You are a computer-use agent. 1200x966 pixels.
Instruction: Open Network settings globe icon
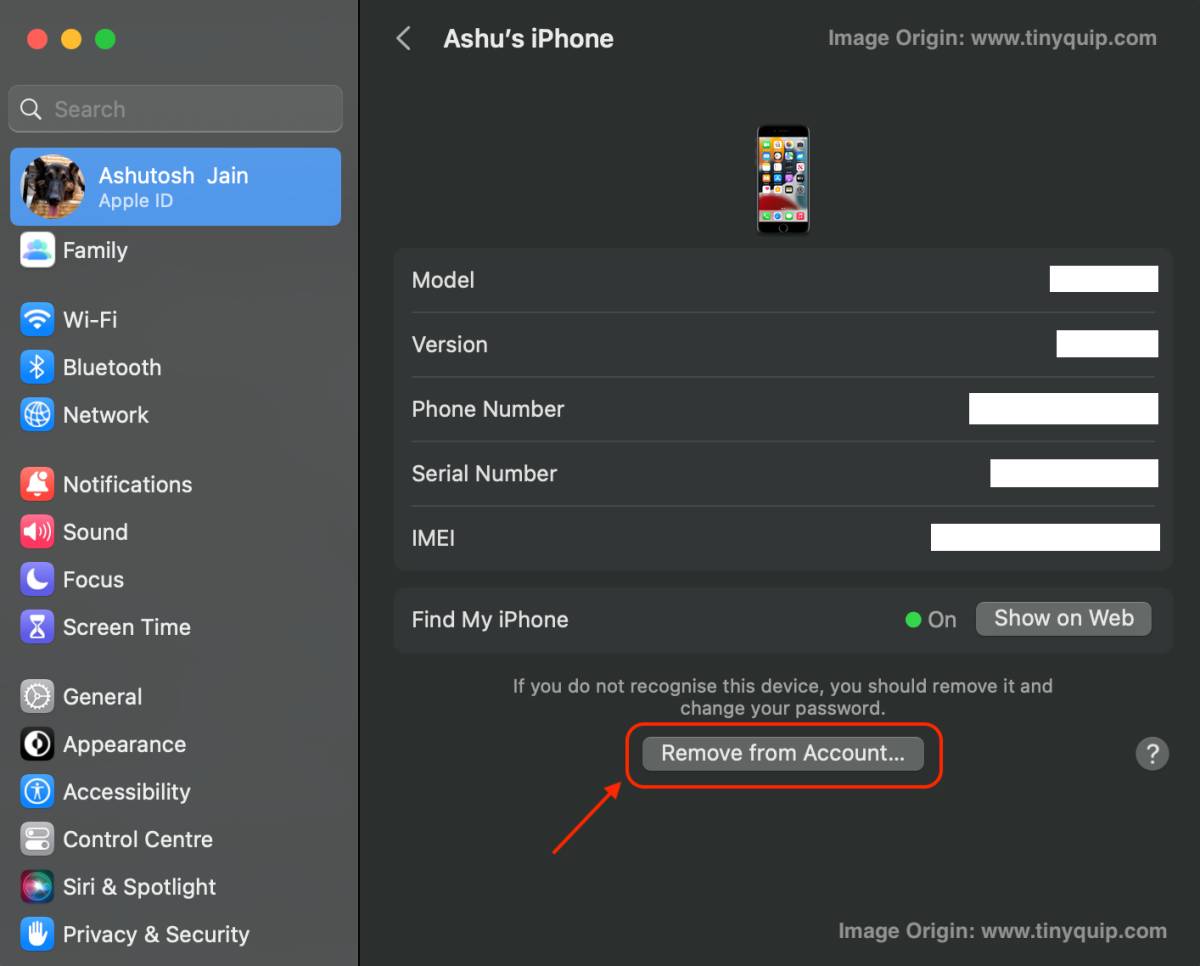[37, 415]
